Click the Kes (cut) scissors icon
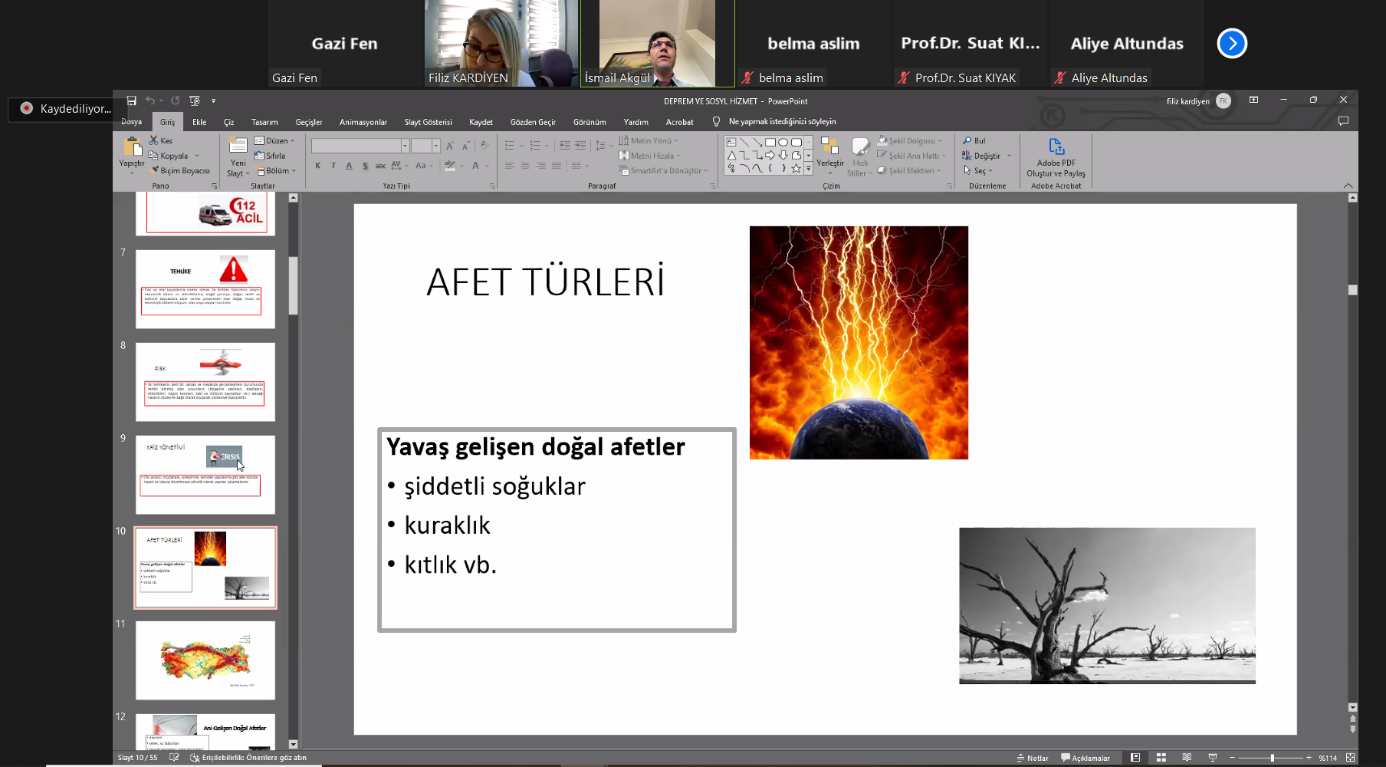The height and width of the screenshot is (767, 1386). pos(155,141)
